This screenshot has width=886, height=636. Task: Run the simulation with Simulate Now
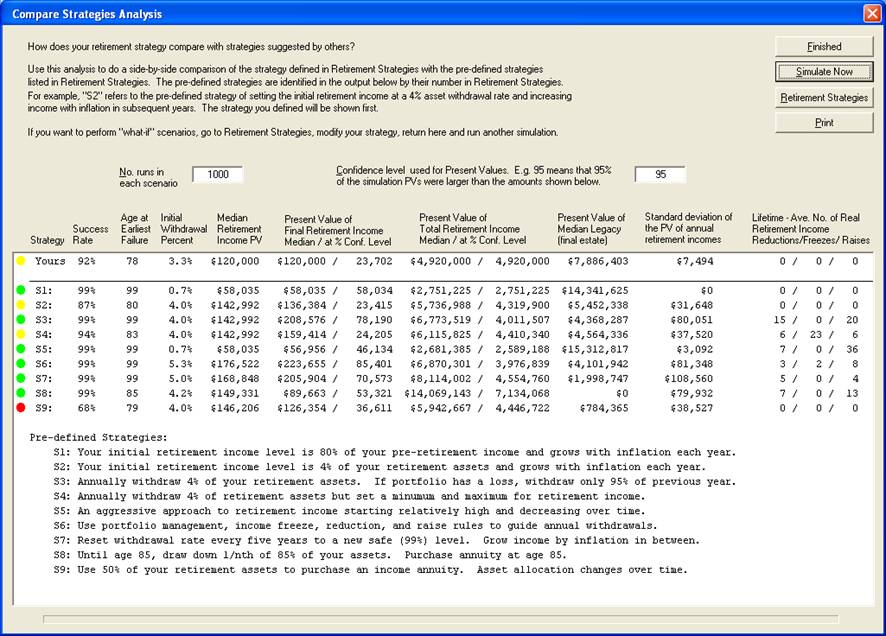point(824,72)
